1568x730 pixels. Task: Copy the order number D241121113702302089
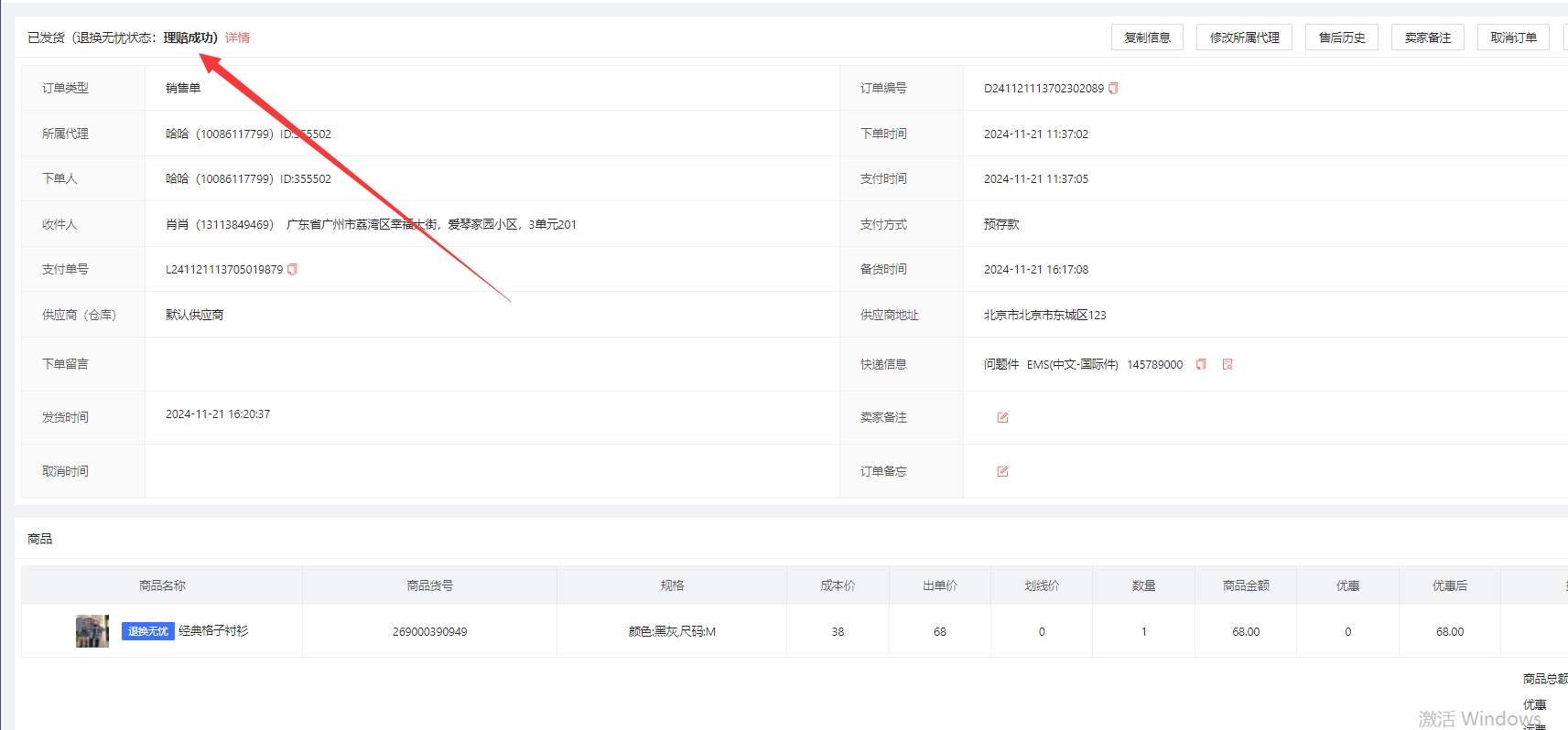click(x=1113, y=89)
